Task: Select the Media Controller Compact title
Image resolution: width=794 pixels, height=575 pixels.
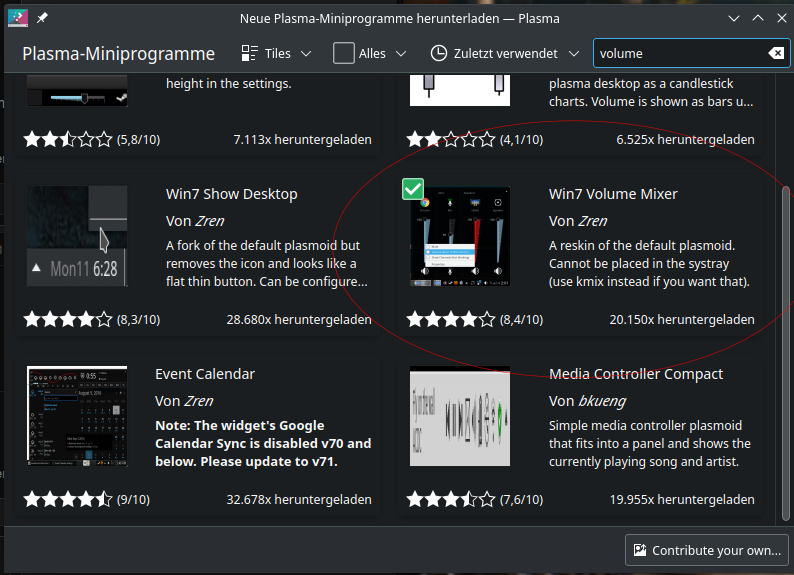Action: [x=636, y=374]
